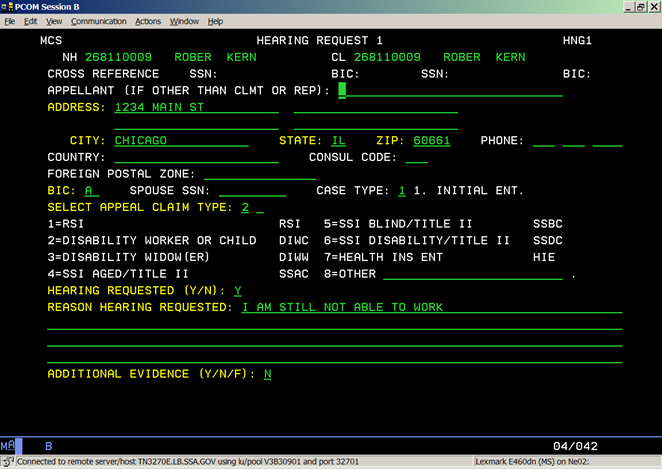The image size is (662, 469).
Task: Click the Select Appeal Claim Type field
Action: (245, 208)
